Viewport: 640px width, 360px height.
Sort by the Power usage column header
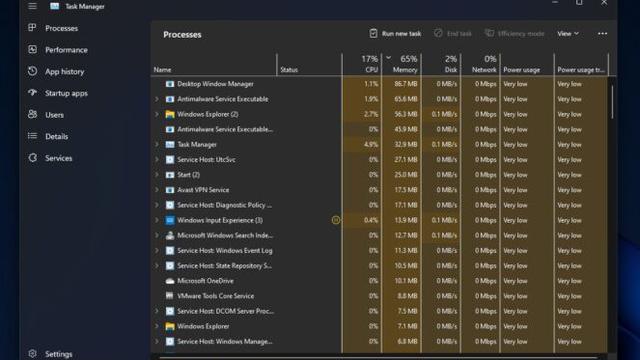pos(527,64)
